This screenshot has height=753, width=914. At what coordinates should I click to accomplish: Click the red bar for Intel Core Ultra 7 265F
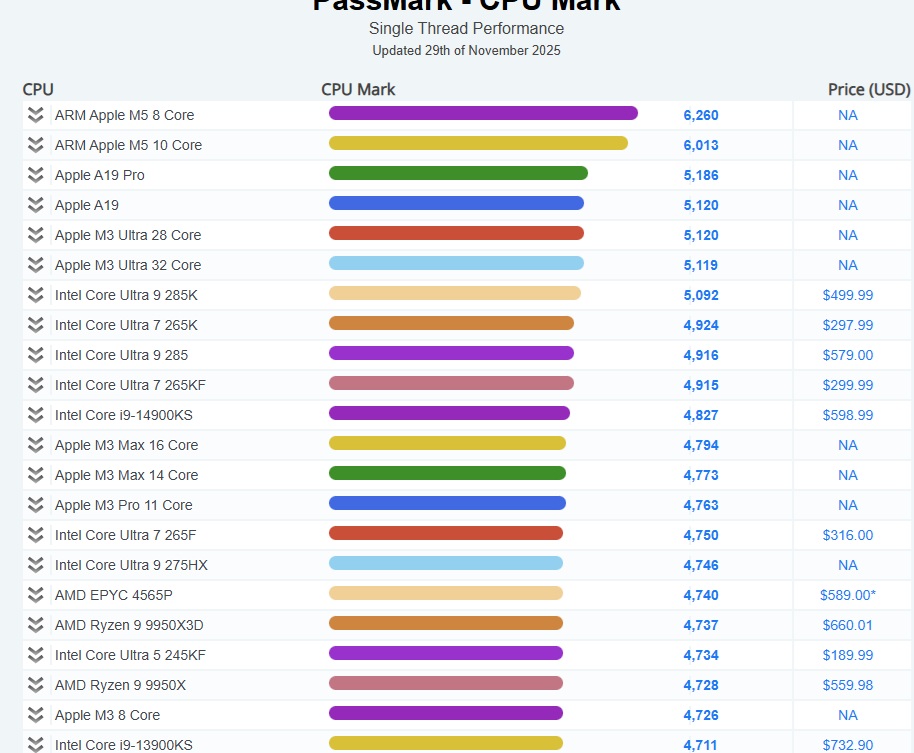tap(446, 533)
